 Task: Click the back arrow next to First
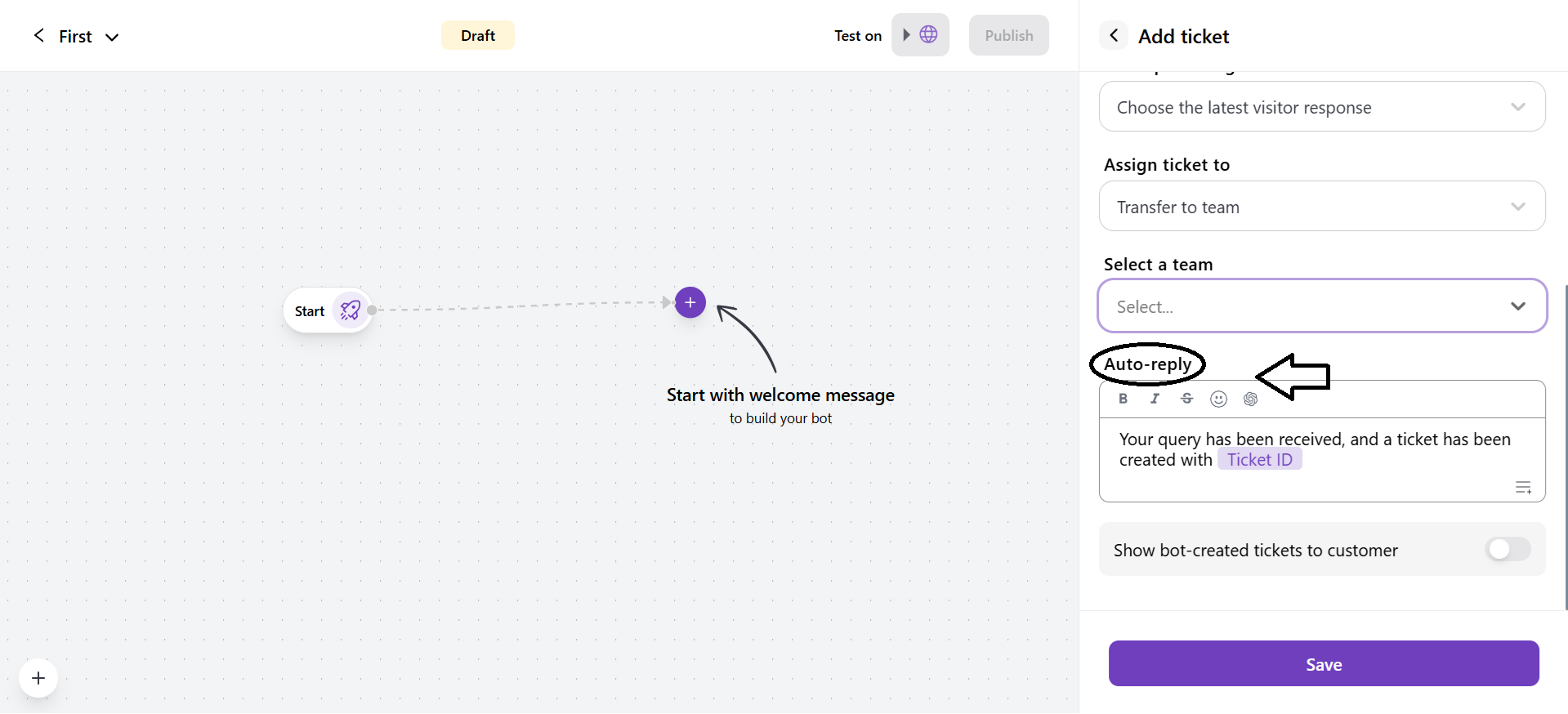[x=38, y=35]
